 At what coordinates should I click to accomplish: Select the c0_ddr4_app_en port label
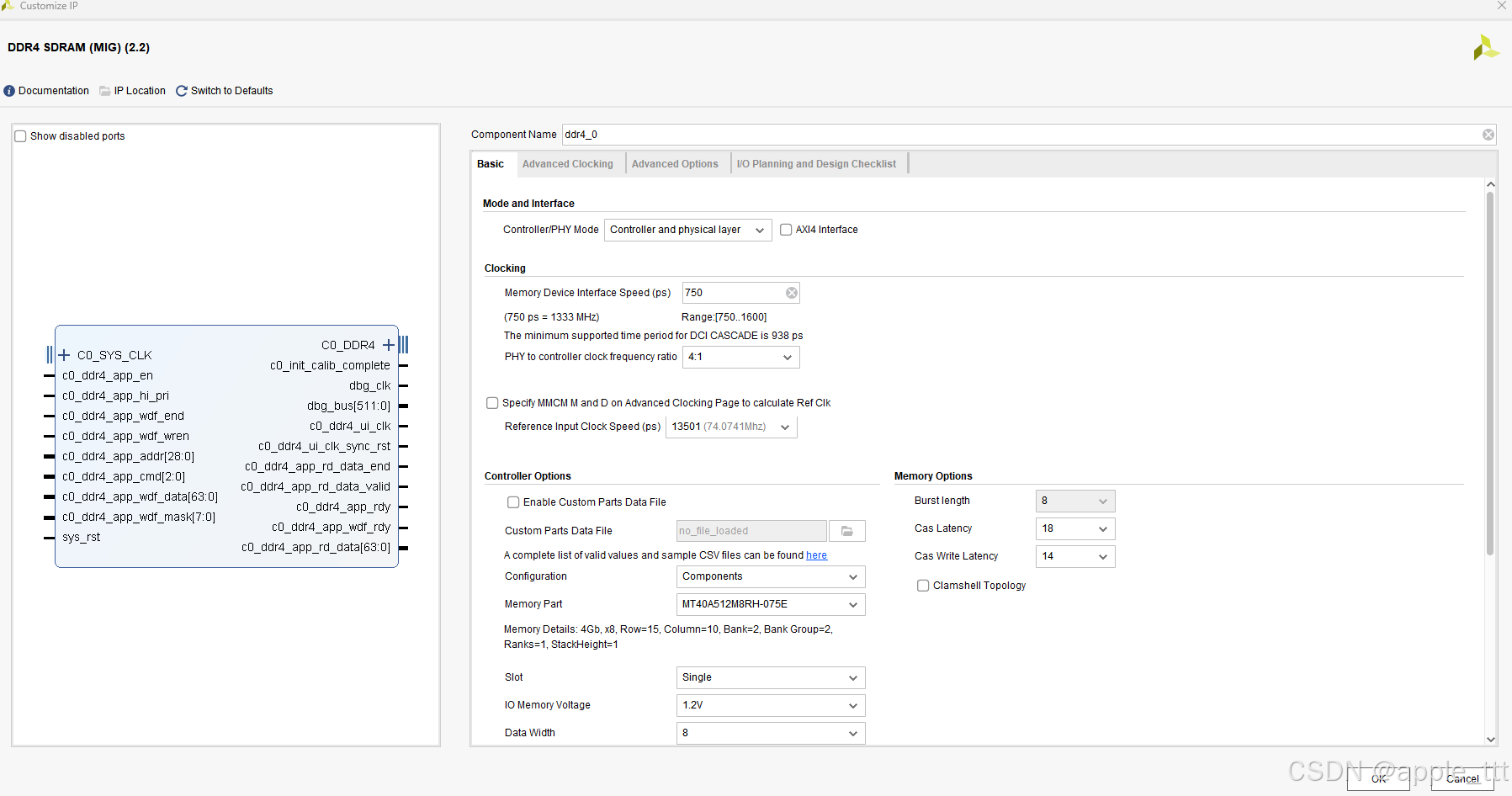click(x=108, y=375)
